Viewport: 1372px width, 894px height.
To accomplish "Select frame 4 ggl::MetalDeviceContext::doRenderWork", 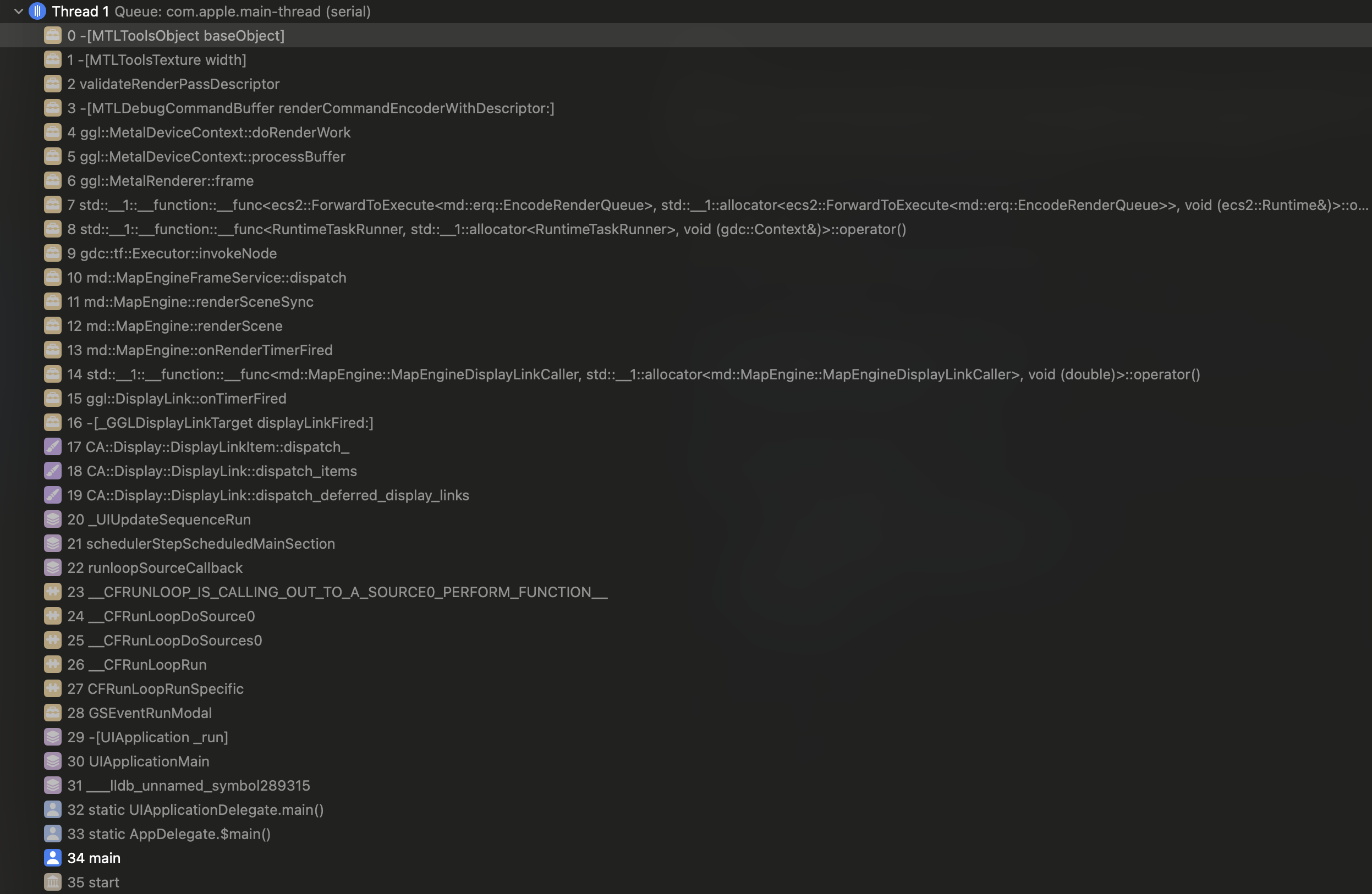I will tap(686, 132).
